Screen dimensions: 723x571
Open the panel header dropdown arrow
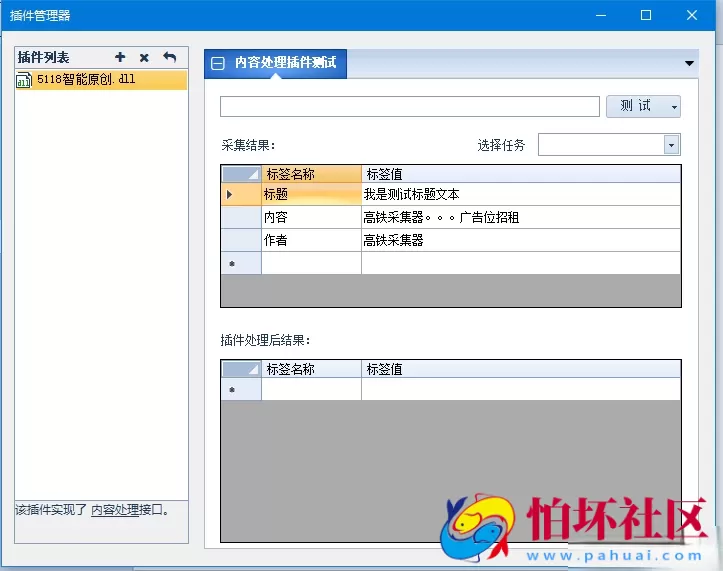(x=689, y=63)
